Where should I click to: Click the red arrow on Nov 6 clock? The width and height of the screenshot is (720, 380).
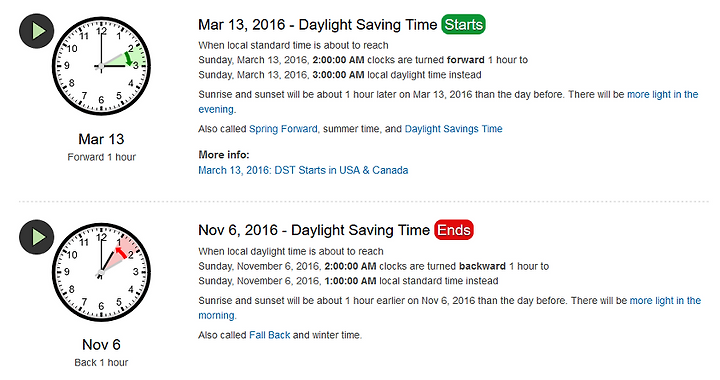point(121,253)
